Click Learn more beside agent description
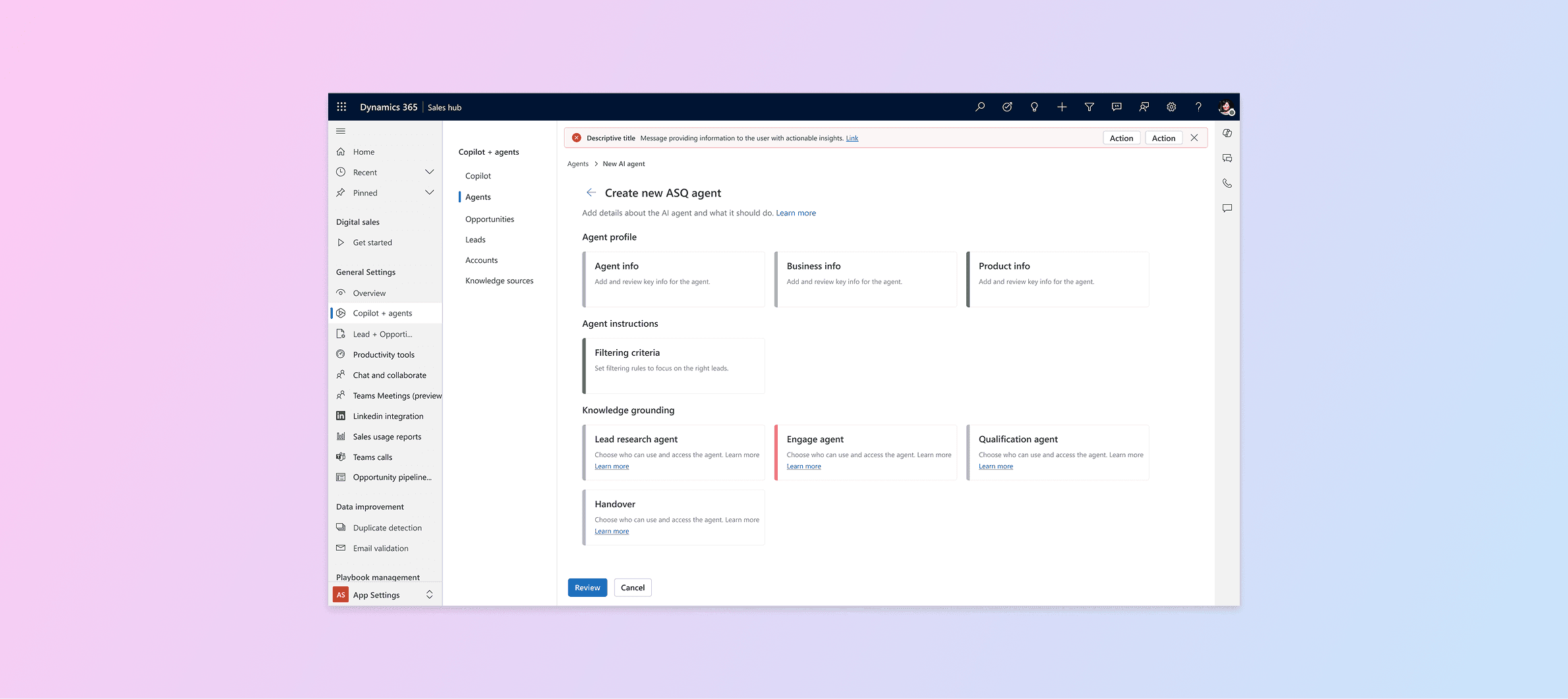This screenshot has height=699, width=1568. 796,213
